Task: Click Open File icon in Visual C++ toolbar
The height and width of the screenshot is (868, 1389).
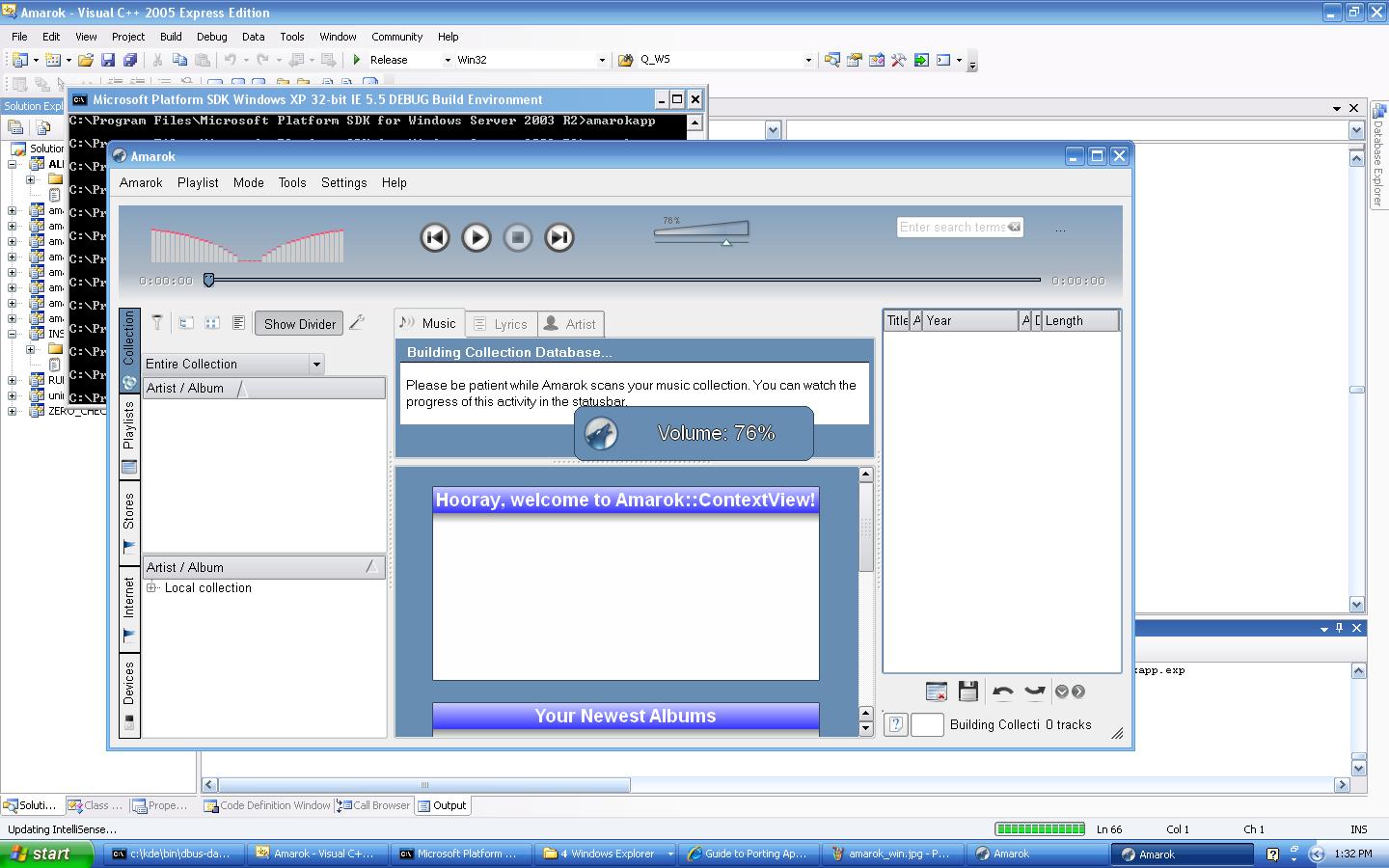Action: [x=86, y=60]
